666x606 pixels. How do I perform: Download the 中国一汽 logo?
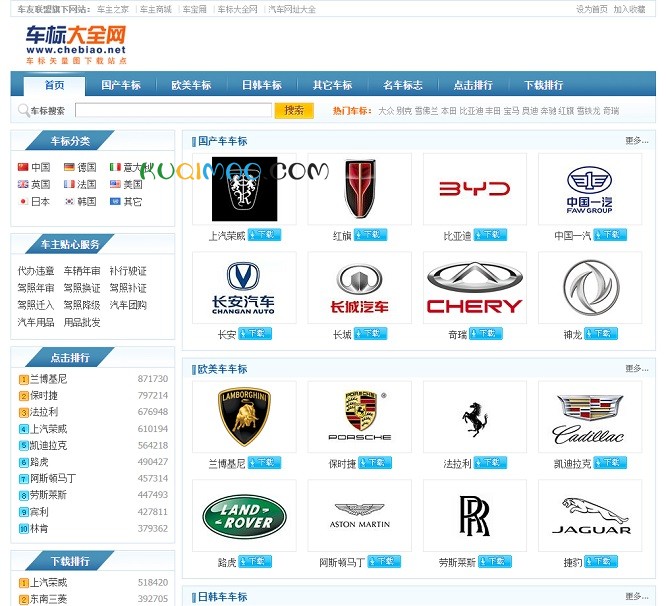(x=610, y=235)
